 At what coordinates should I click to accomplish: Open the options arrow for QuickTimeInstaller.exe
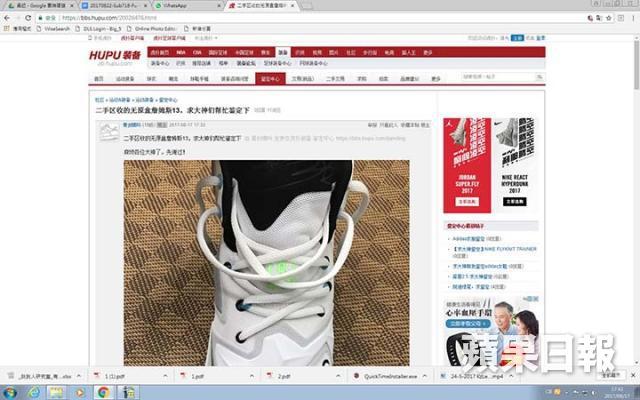click(425, 376)
